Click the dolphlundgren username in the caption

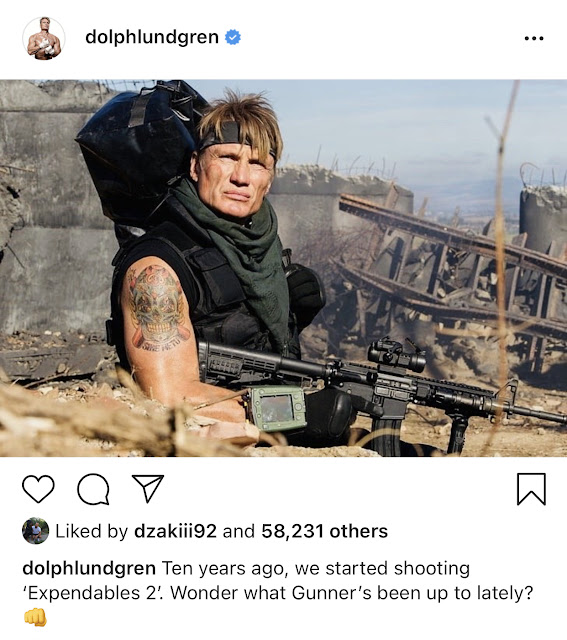point(89,568)
